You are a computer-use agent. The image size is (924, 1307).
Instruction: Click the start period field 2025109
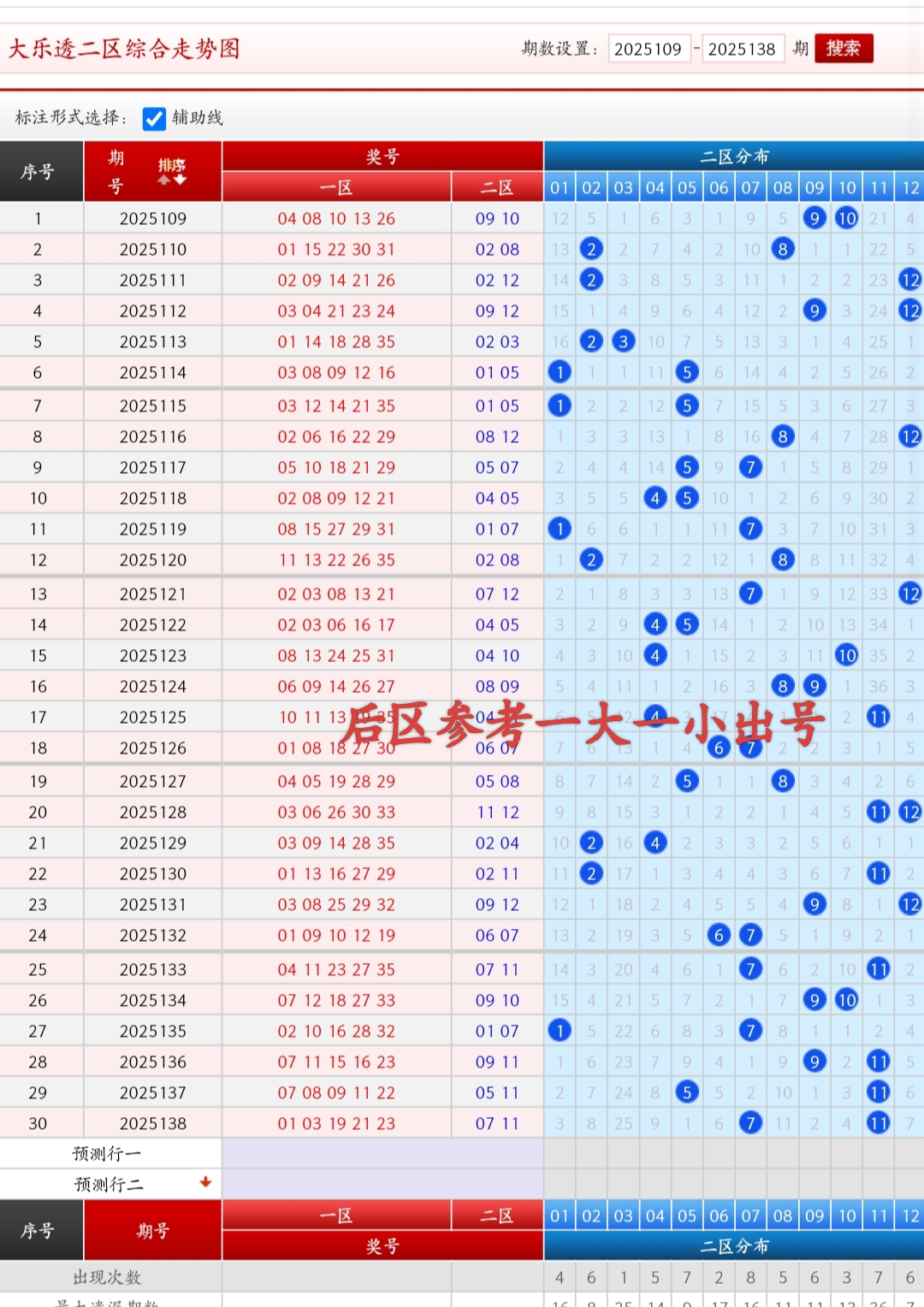(649, 49)
